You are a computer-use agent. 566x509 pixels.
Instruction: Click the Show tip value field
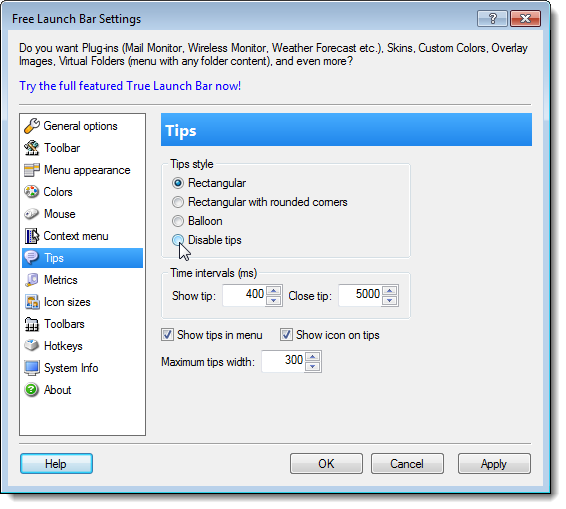click(x=244, y=295)
